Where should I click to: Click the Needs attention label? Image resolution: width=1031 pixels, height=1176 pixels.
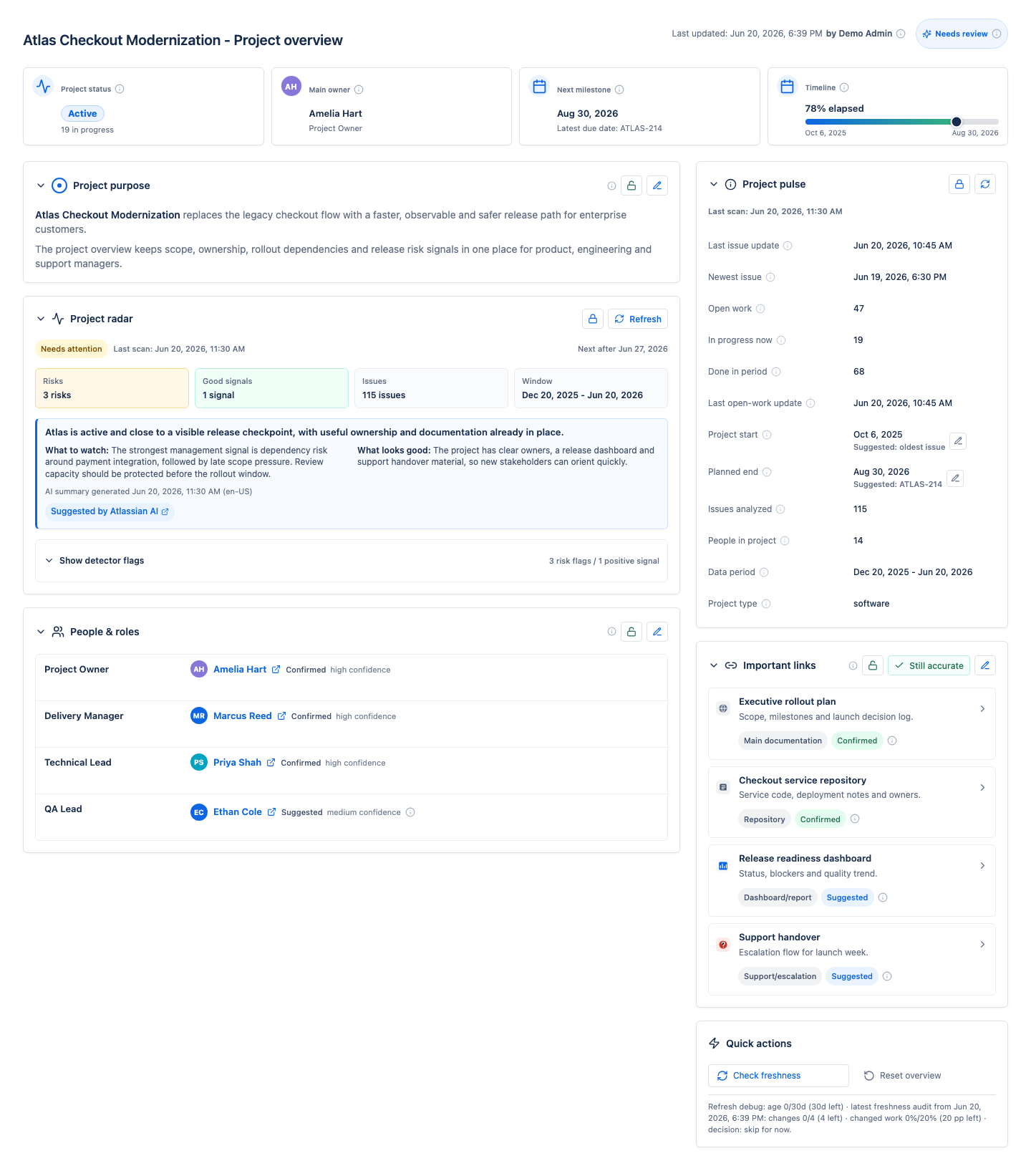pos(72,349)
